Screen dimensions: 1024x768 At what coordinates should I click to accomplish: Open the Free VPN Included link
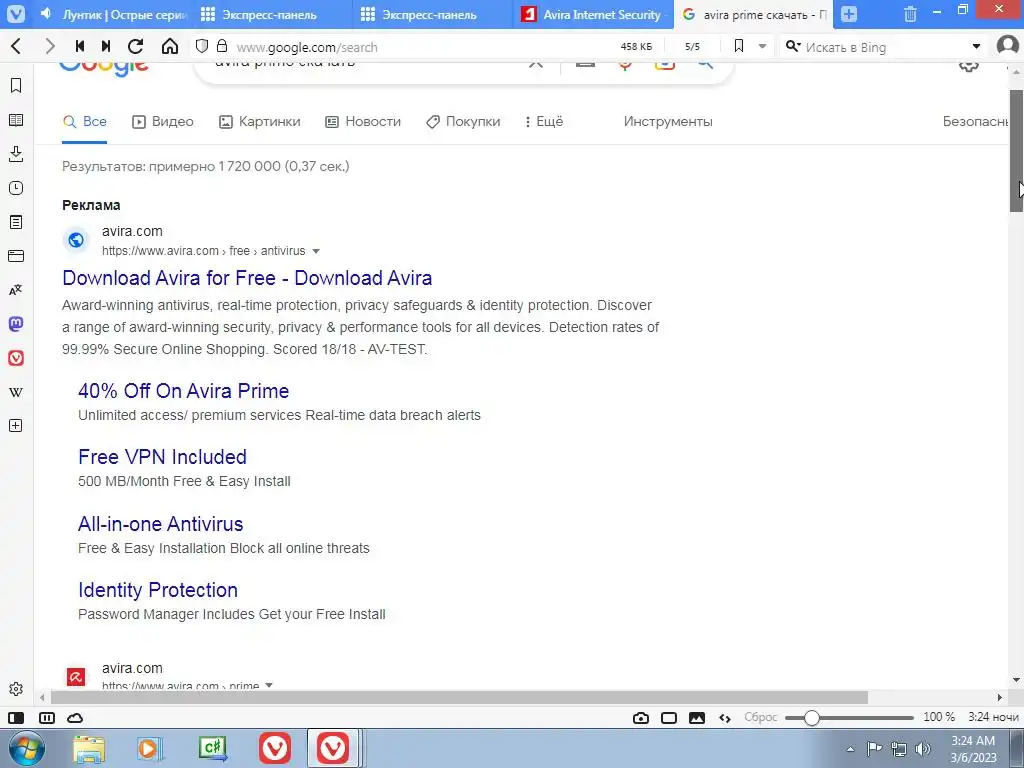click(x=163, y=456)
